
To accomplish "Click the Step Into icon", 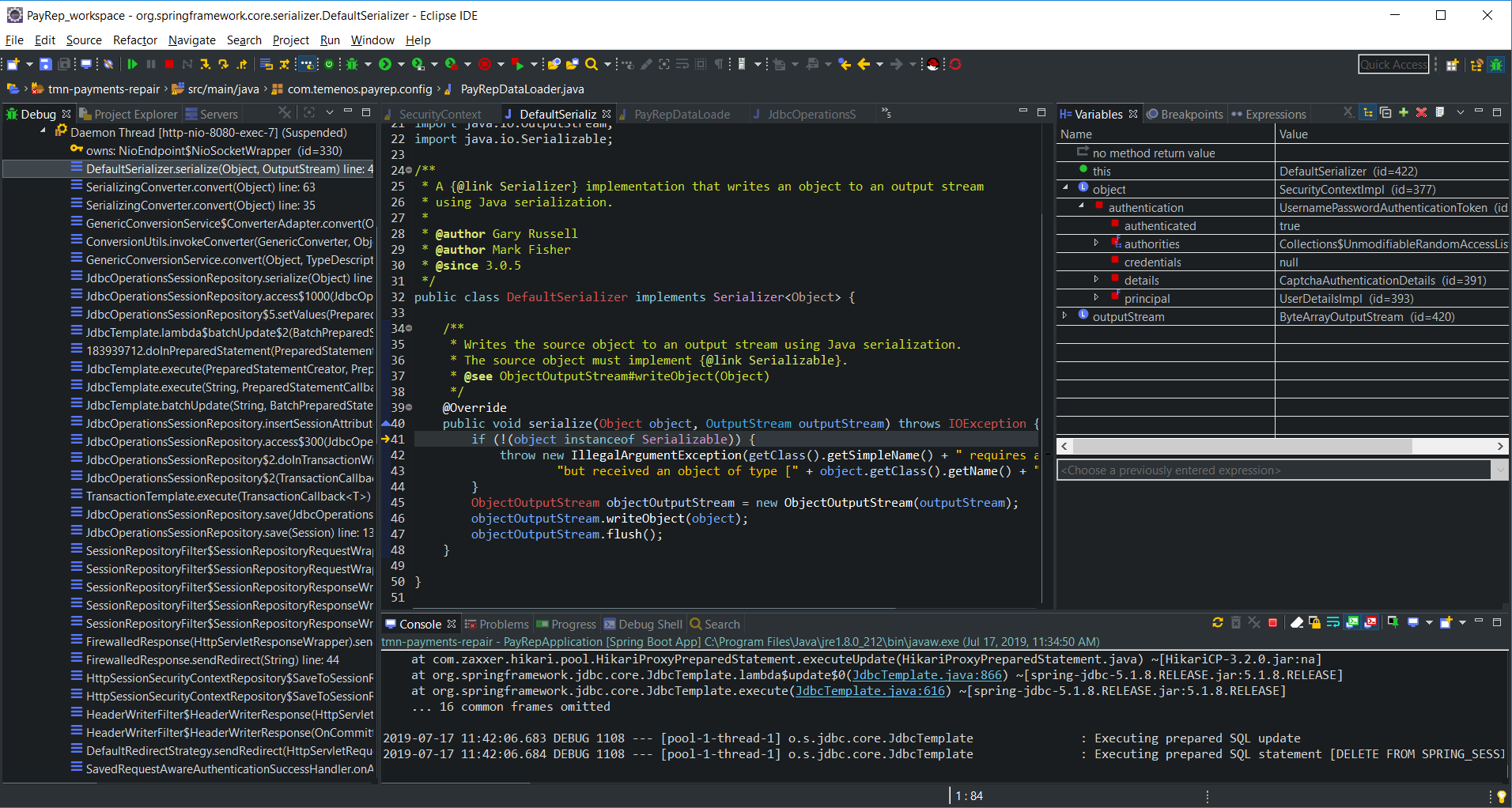I will click(205, 64).
